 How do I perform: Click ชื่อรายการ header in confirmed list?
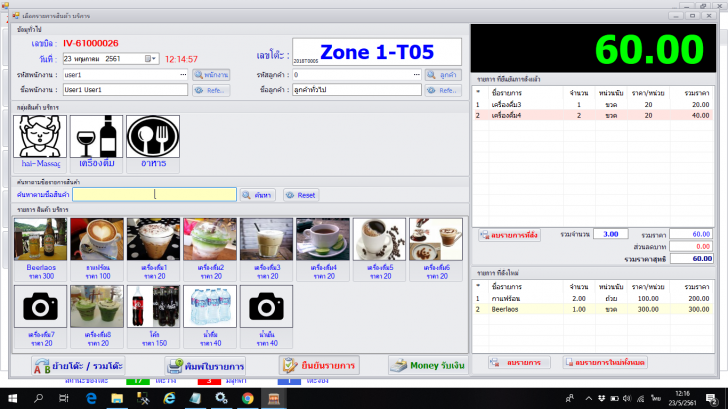pos(507,93)
